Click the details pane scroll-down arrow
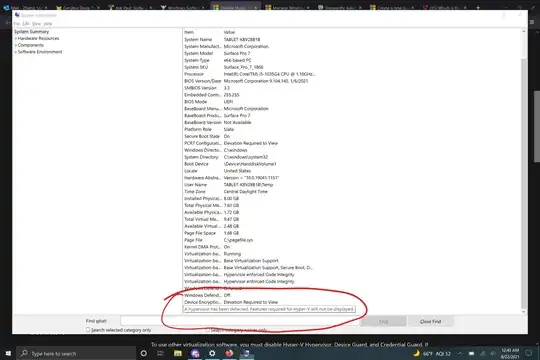Viewport: 540px width, 360px height. click(x=523, y=312)
